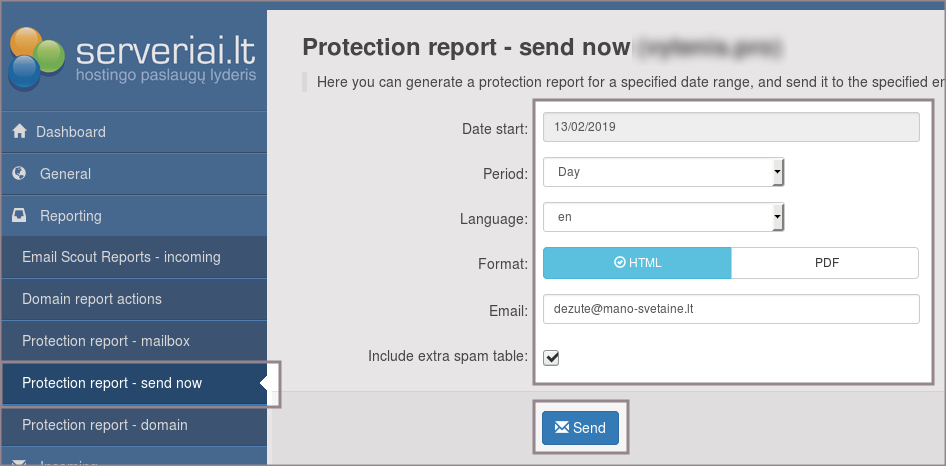
Task: Click the serveriai.lt logo
Action: click(133, 55)
